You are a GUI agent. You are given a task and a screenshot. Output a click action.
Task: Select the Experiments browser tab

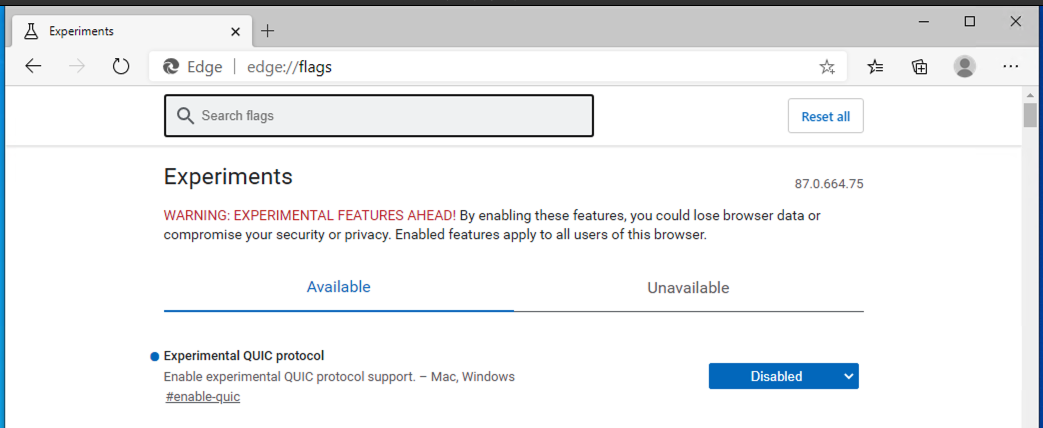pyautogui.click(x=120, y=31)
